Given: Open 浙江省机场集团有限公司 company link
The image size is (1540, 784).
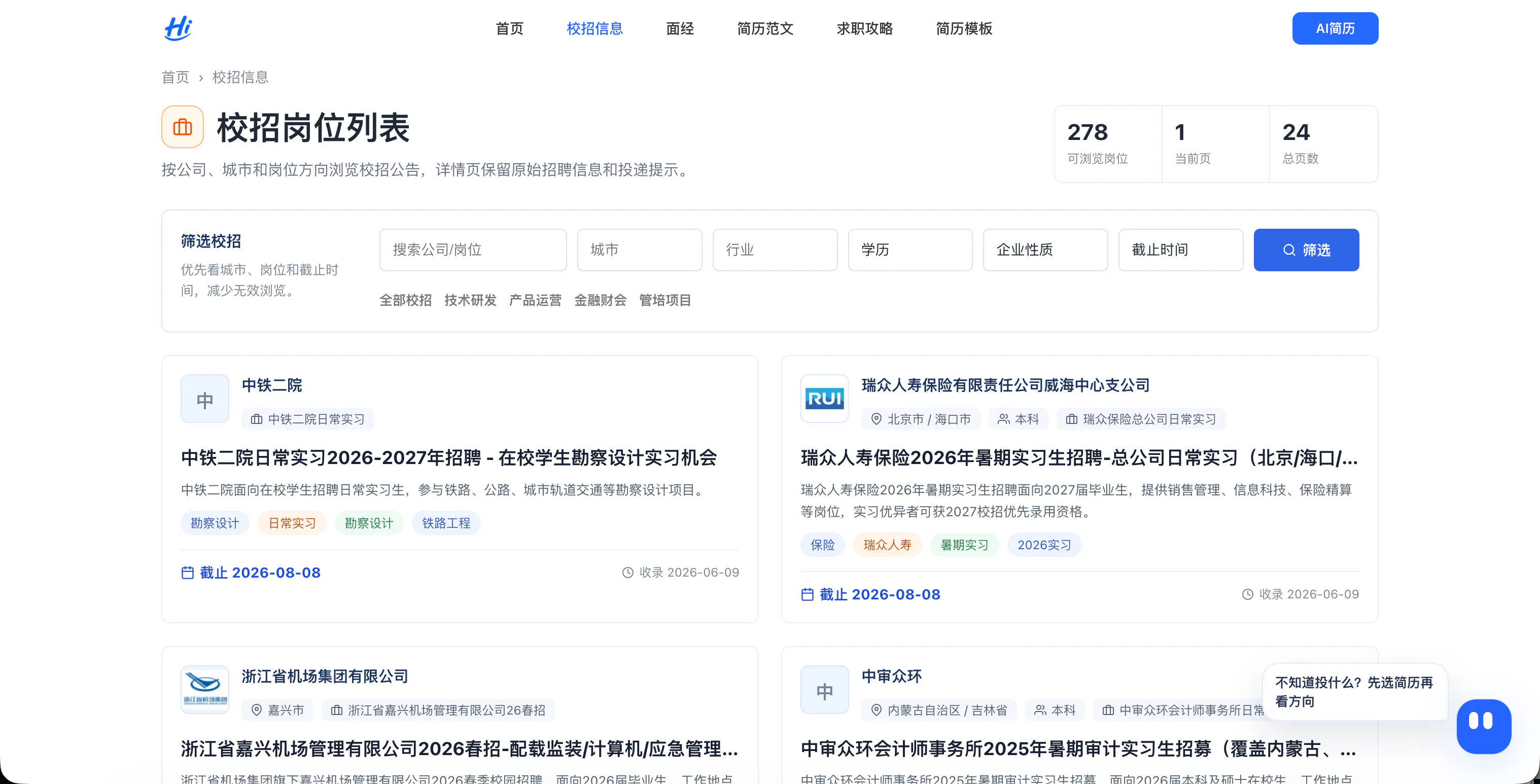Looking at the screenshot, I should [325, 676].
